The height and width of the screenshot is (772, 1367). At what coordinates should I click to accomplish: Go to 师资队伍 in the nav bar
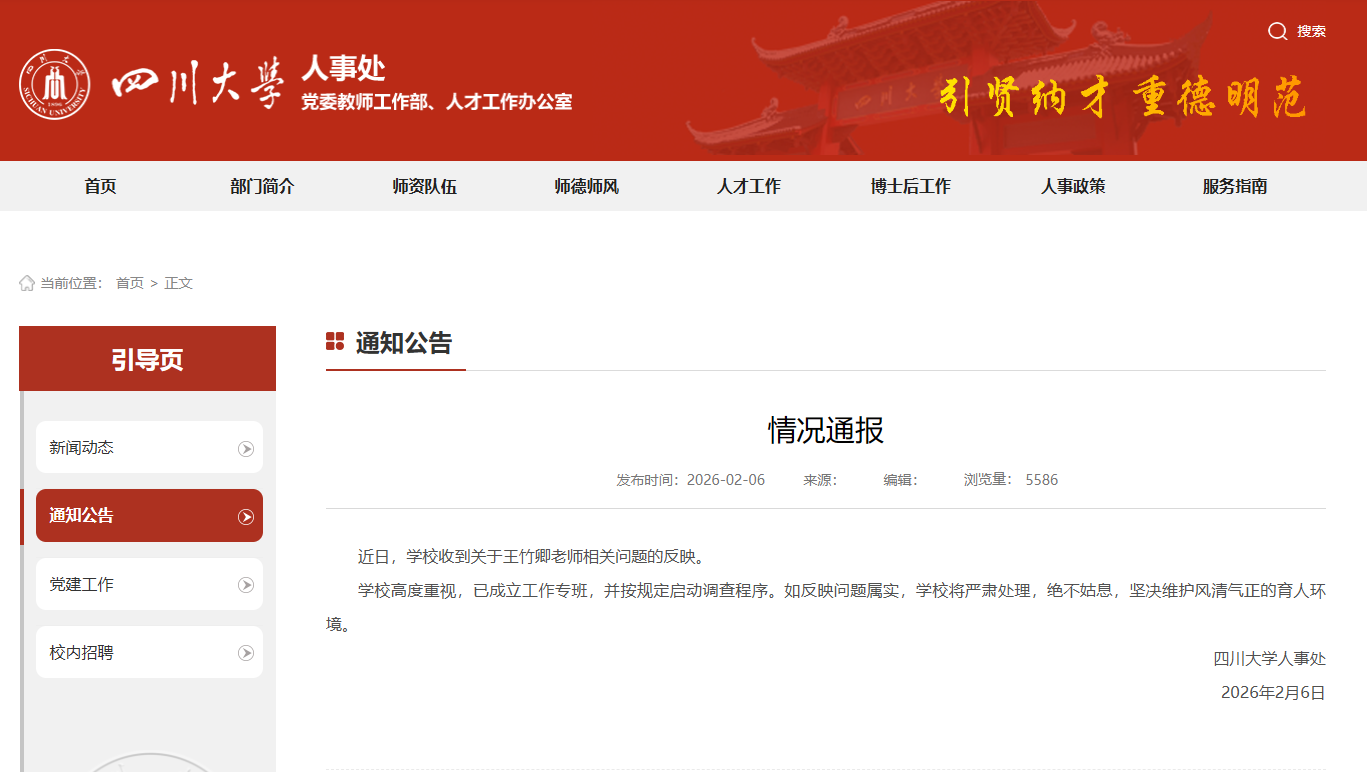click(425, 186)
